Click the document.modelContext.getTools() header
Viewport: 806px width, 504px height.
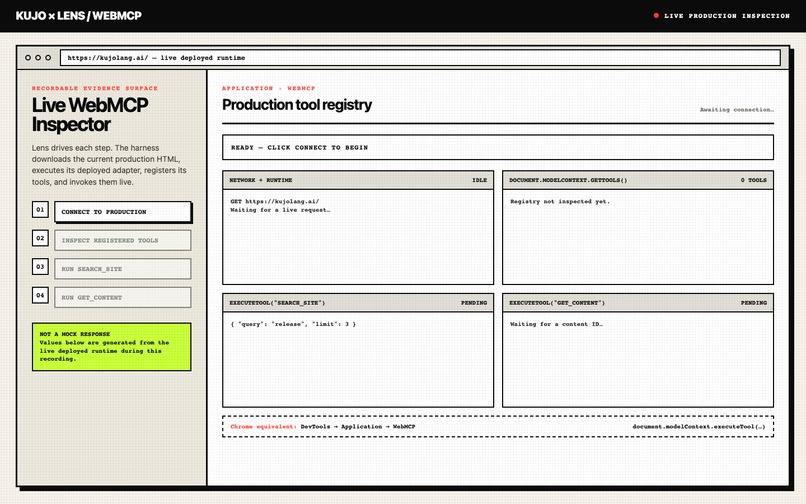[637, 180]
